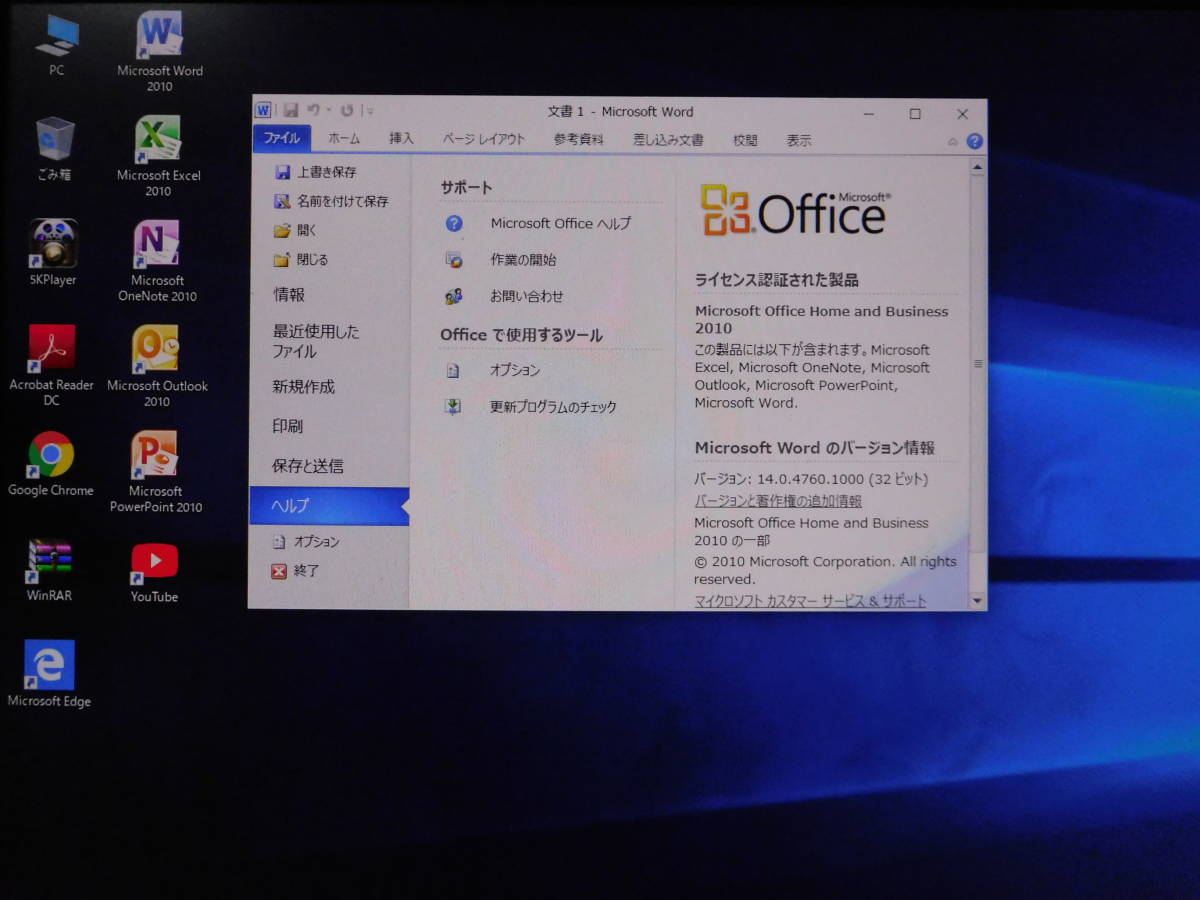This screenshot has width=1200, height=900.
Task: Switch to the ファイル tab
Action: click(282, 139)
